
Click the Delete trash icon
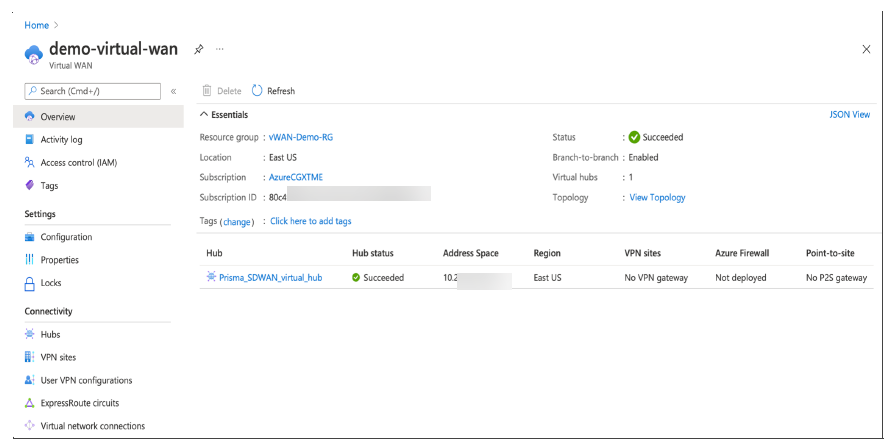click(x=207, y=91)
